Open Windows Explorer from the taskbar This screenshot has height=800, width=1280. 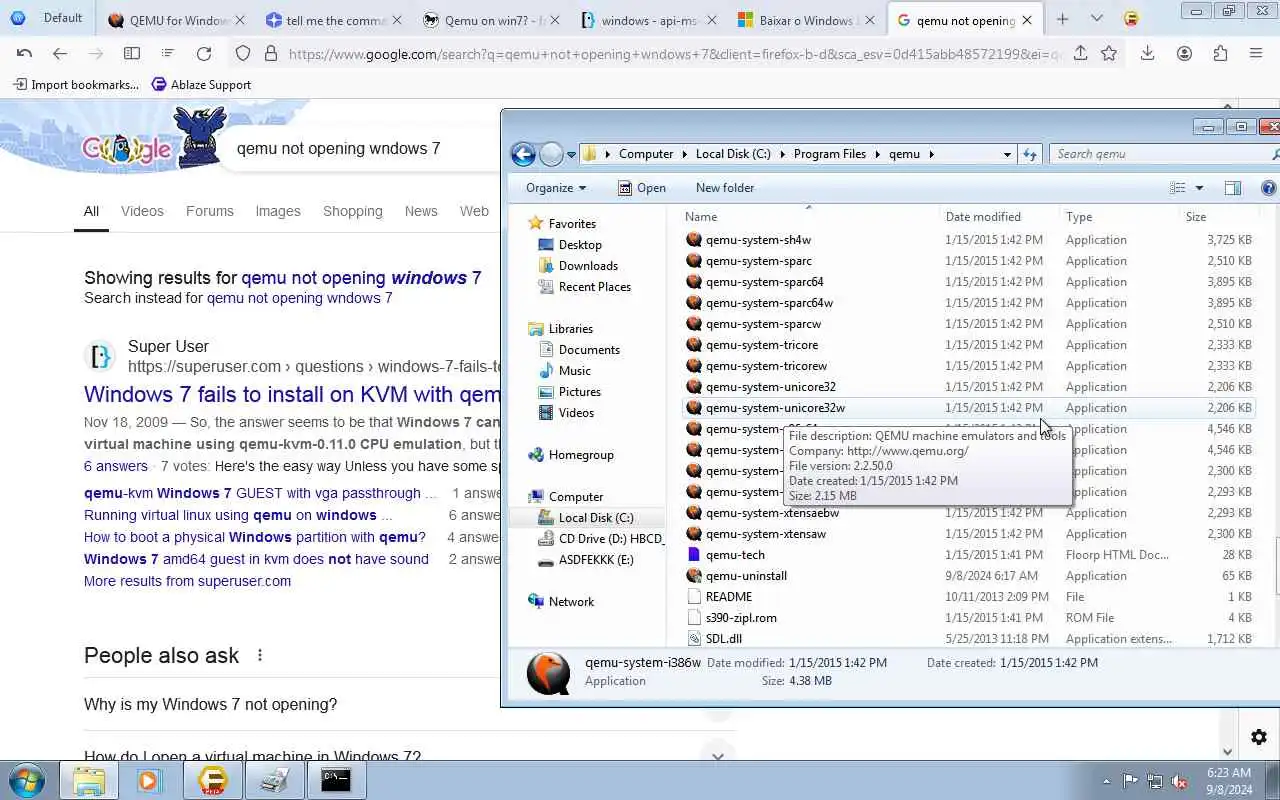[88, 780]
